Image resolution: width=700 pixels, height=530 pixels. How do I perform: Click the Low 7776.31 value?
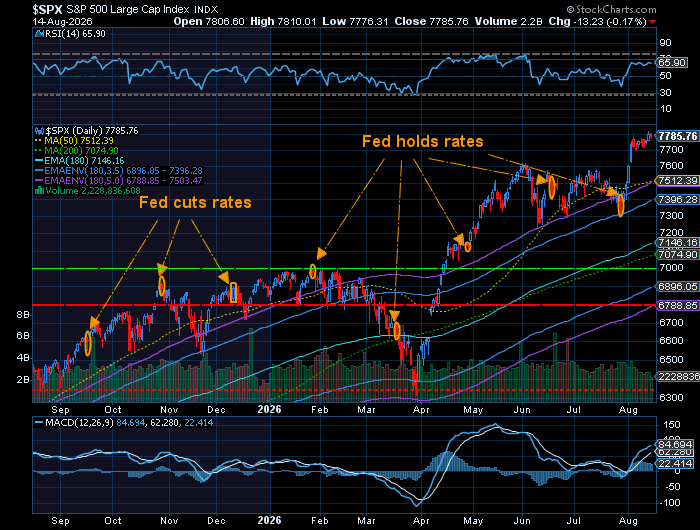click(355, 21)
